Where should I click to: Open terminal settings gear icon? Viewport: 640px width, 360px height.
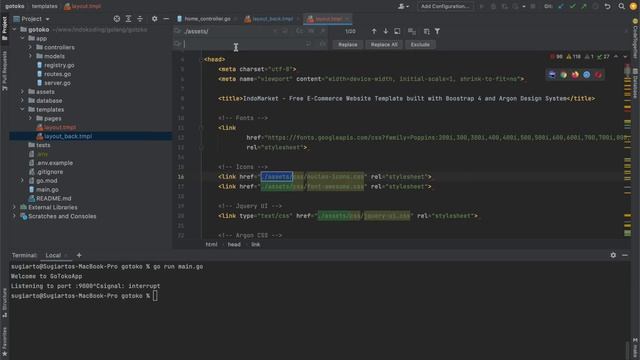tap(613, 255)
